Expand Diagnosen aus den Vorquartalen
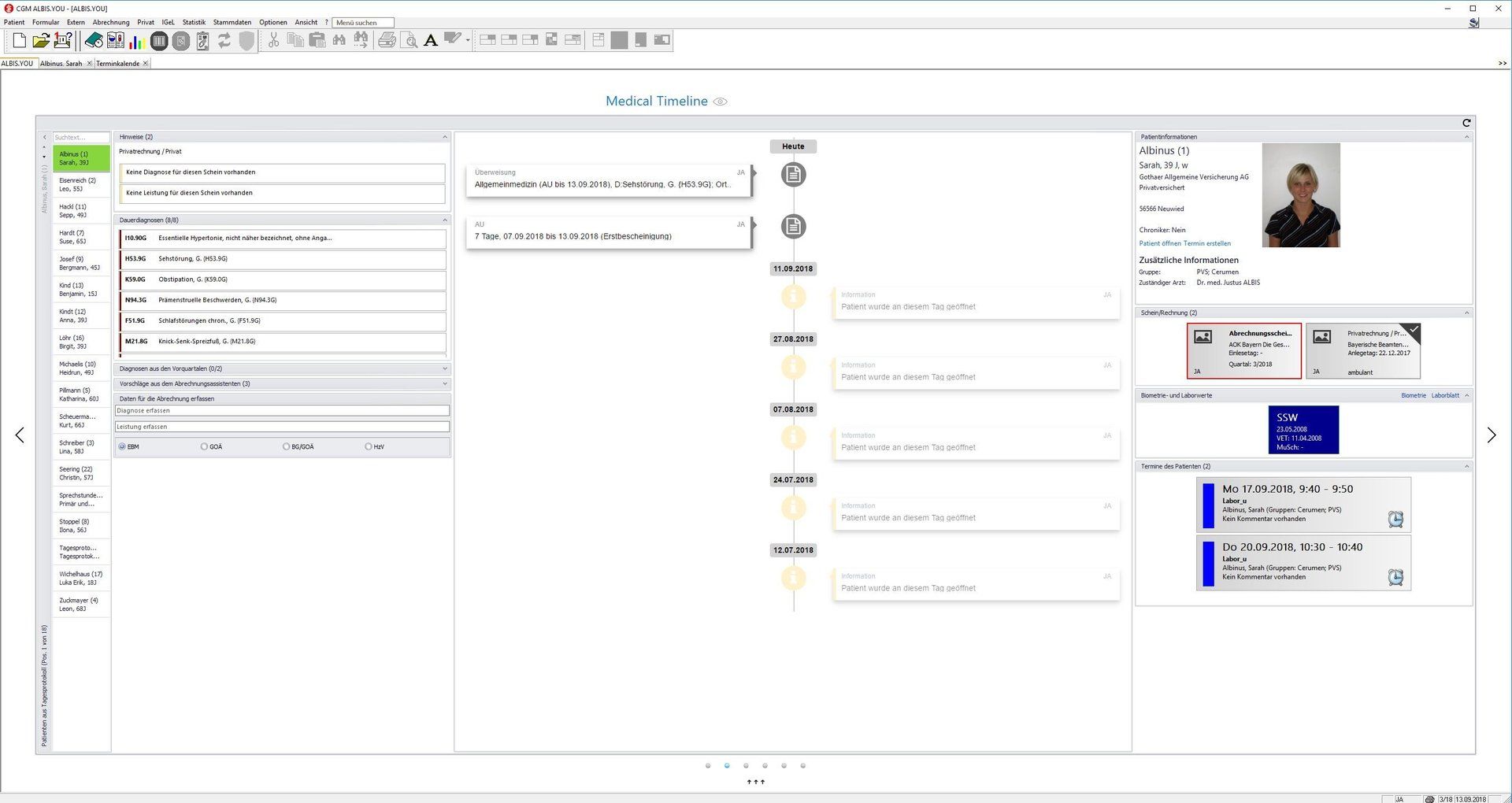This screenshot has width=1512, height=803. pos(444,368)
